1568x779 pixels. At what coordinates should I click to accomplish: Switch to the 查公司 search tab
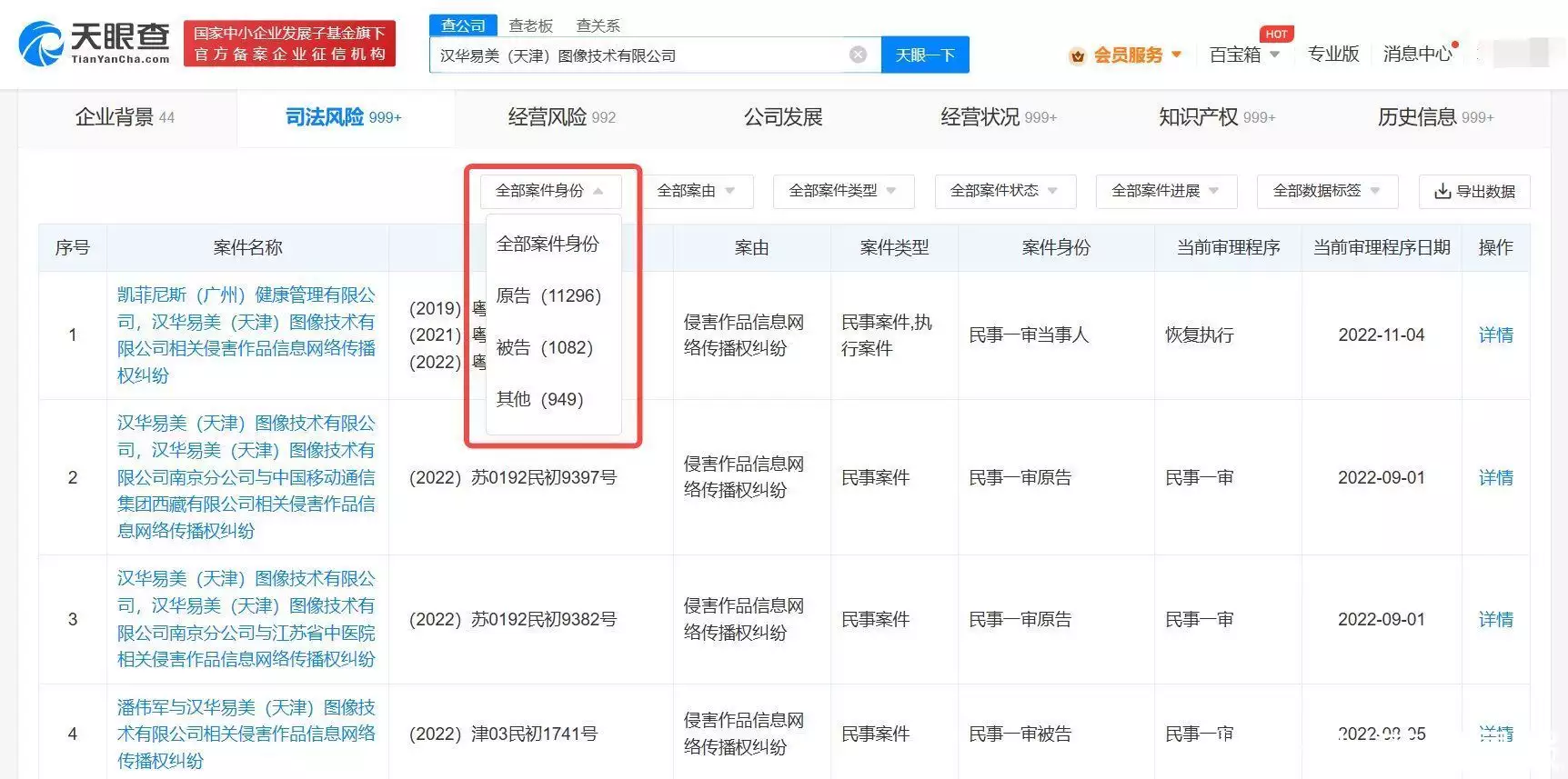(x=463, y=25)
